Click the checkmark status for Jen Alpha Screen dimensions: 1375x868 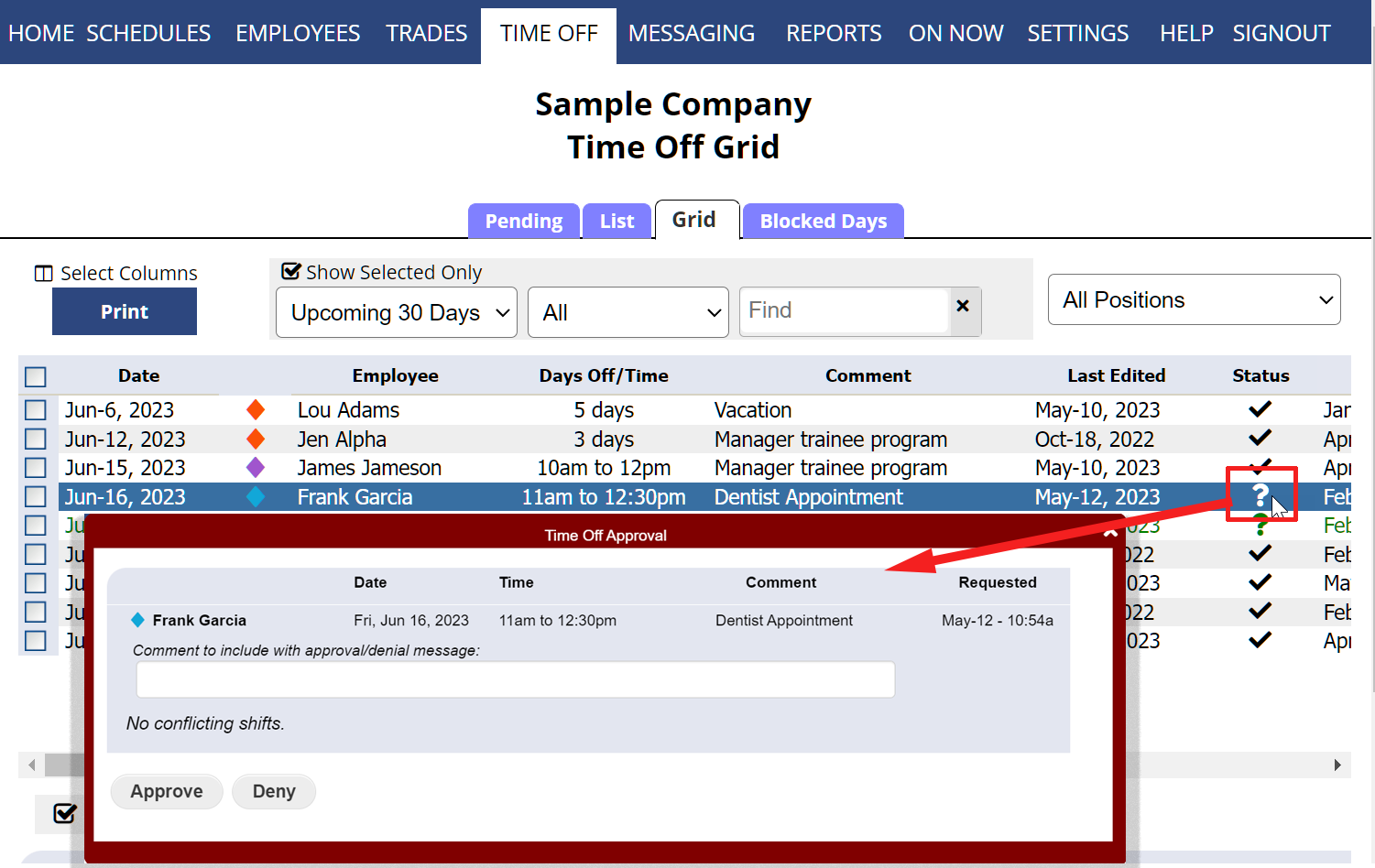(1260, 438)
